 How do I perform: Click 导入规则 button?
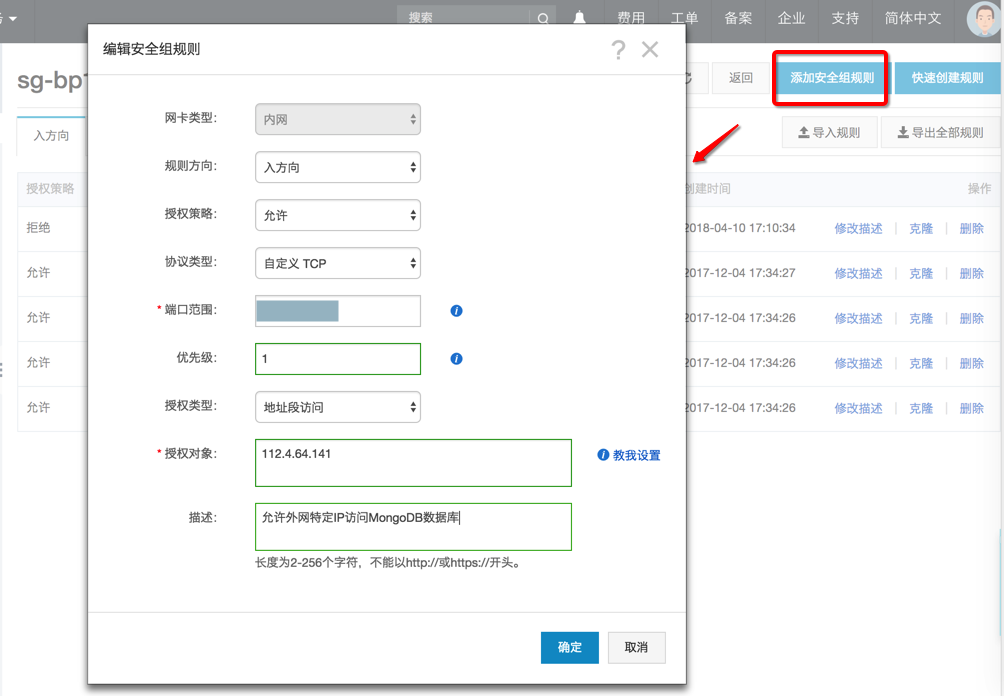tap(829, 132)
